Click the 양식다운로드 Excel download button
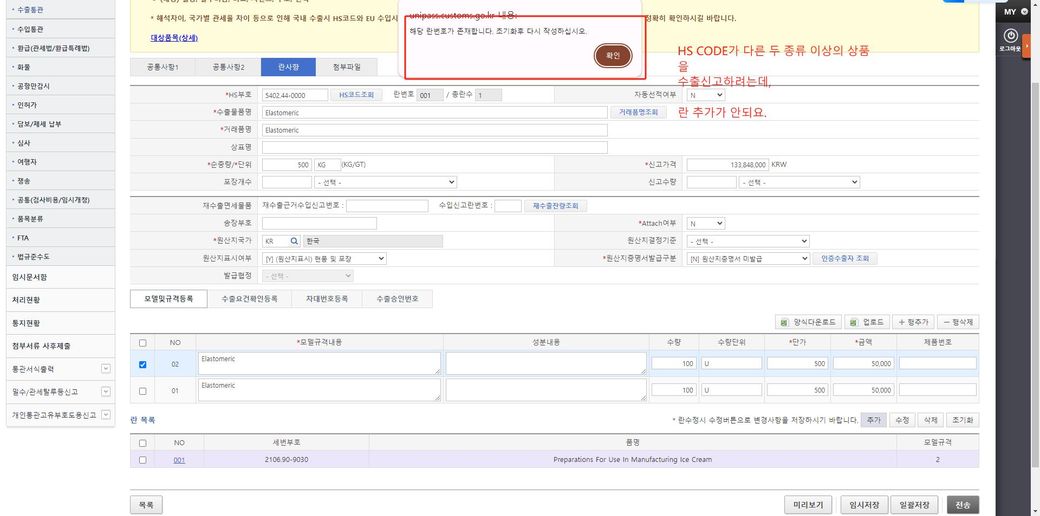Screen dimensions: 1040x516 [808, 322]
